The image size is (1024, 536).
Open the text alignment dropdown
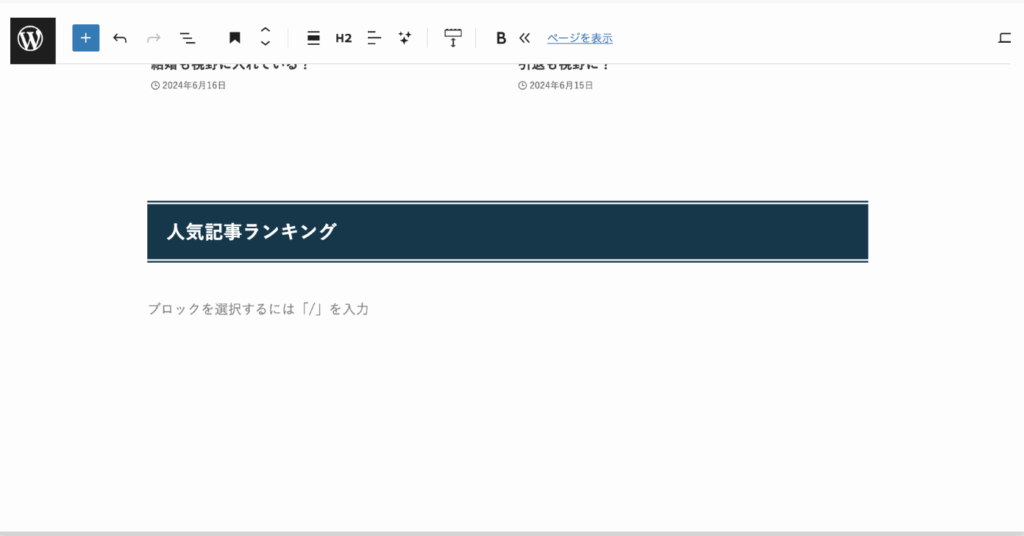pos(374,38)
